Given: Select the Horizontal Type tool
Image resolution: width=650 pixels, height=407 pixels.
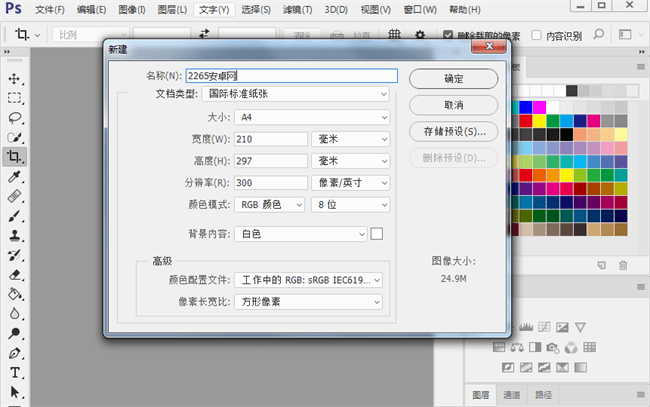Looking at the screenshot, I should (15, 372).
